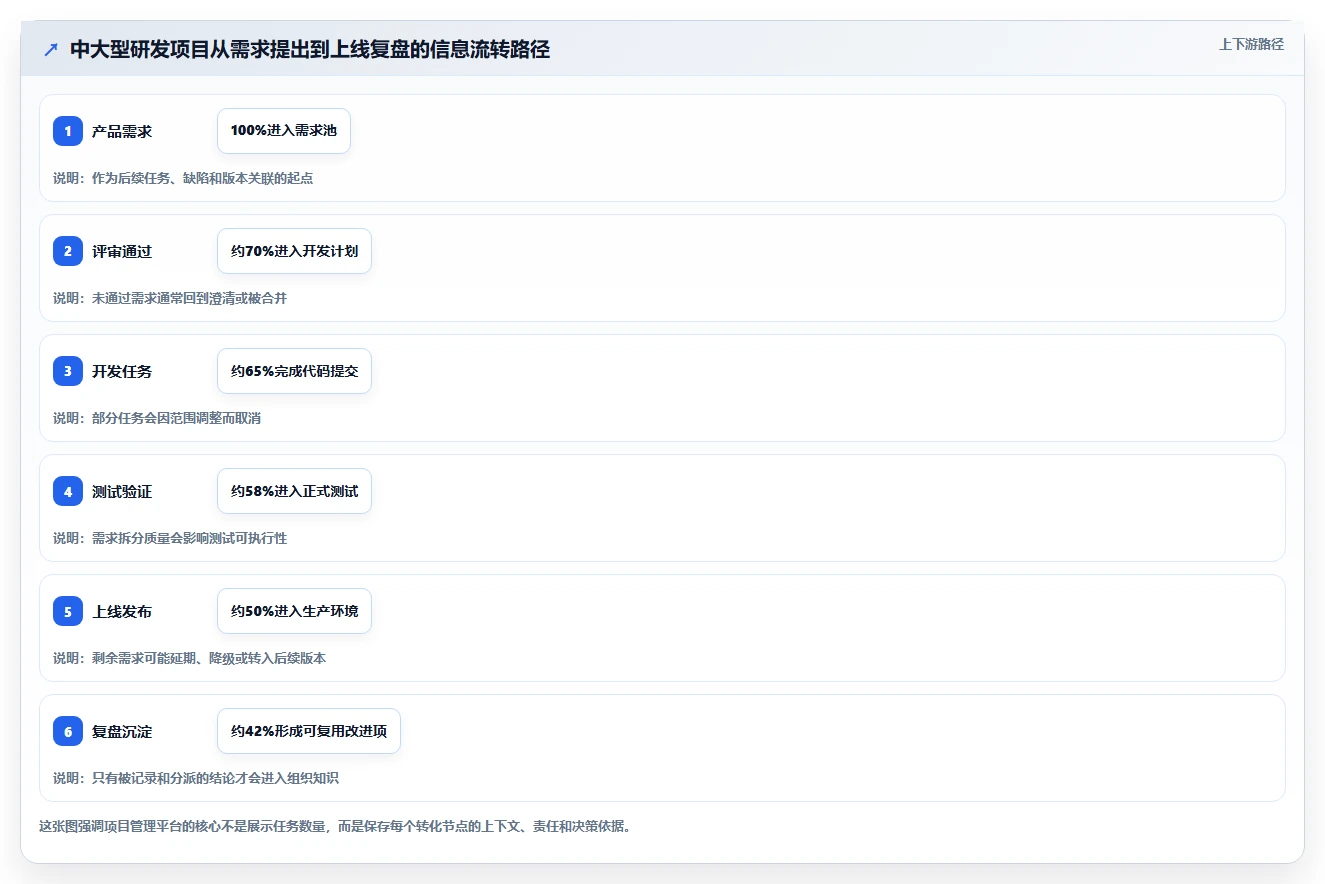Click the note about 延期、降级或转入后续版本
The width and height of the screenshot is (1325, 884).
tap(190, 658)
